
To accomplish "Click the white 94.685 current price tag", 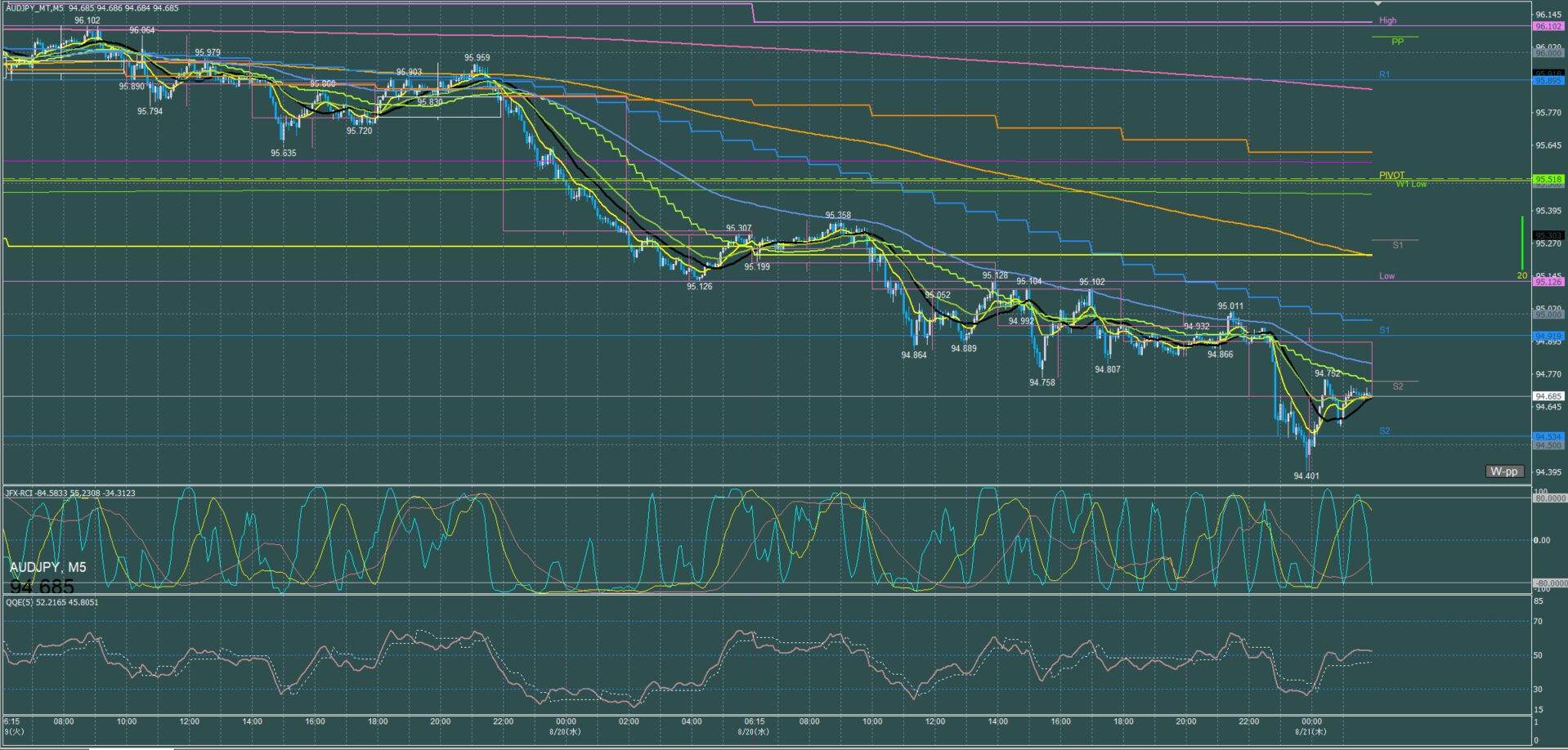I will click(1548, 396).
